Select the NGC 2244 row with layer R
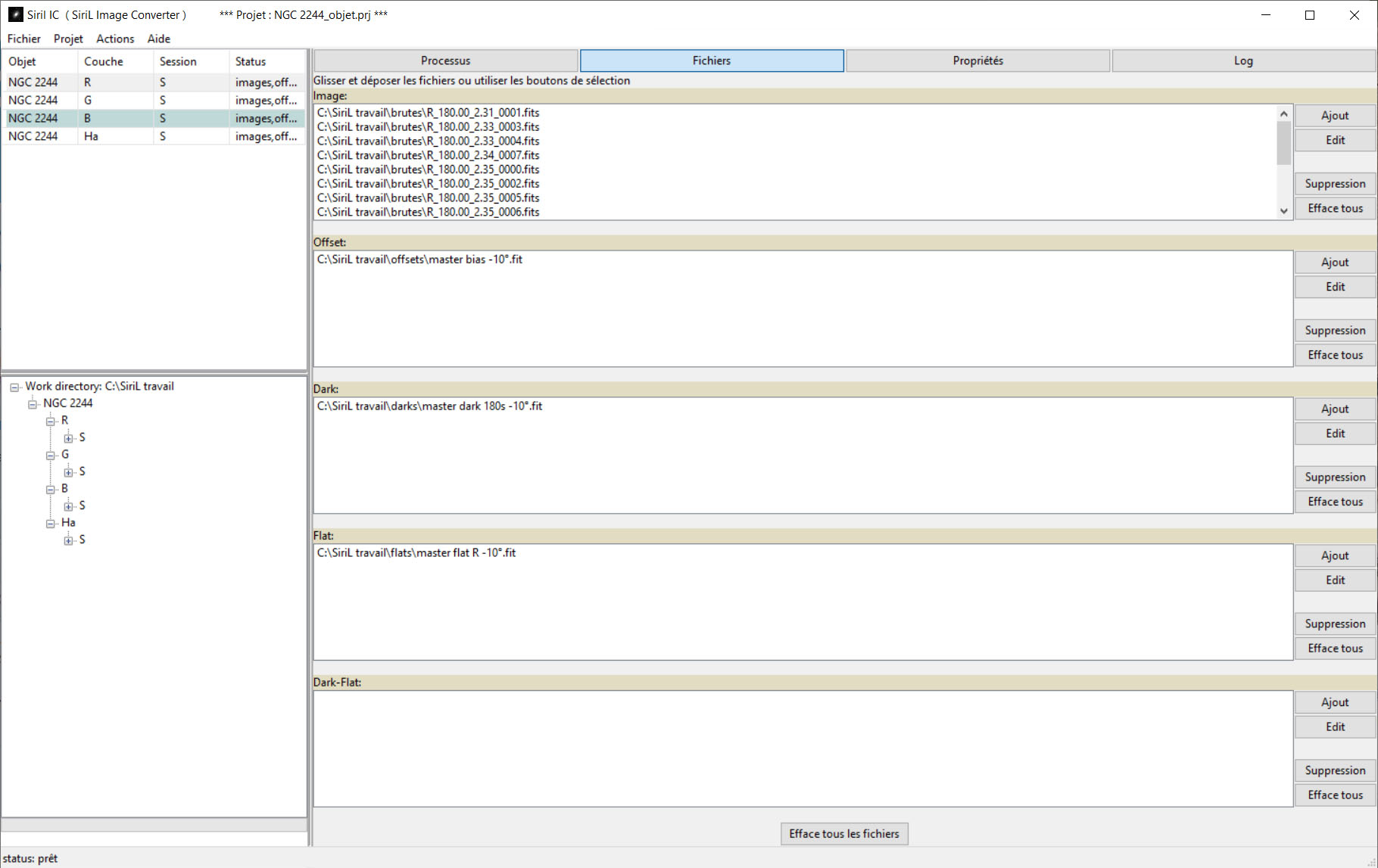The width and height of the screenshot is (1378, 868). click(154, 82)
